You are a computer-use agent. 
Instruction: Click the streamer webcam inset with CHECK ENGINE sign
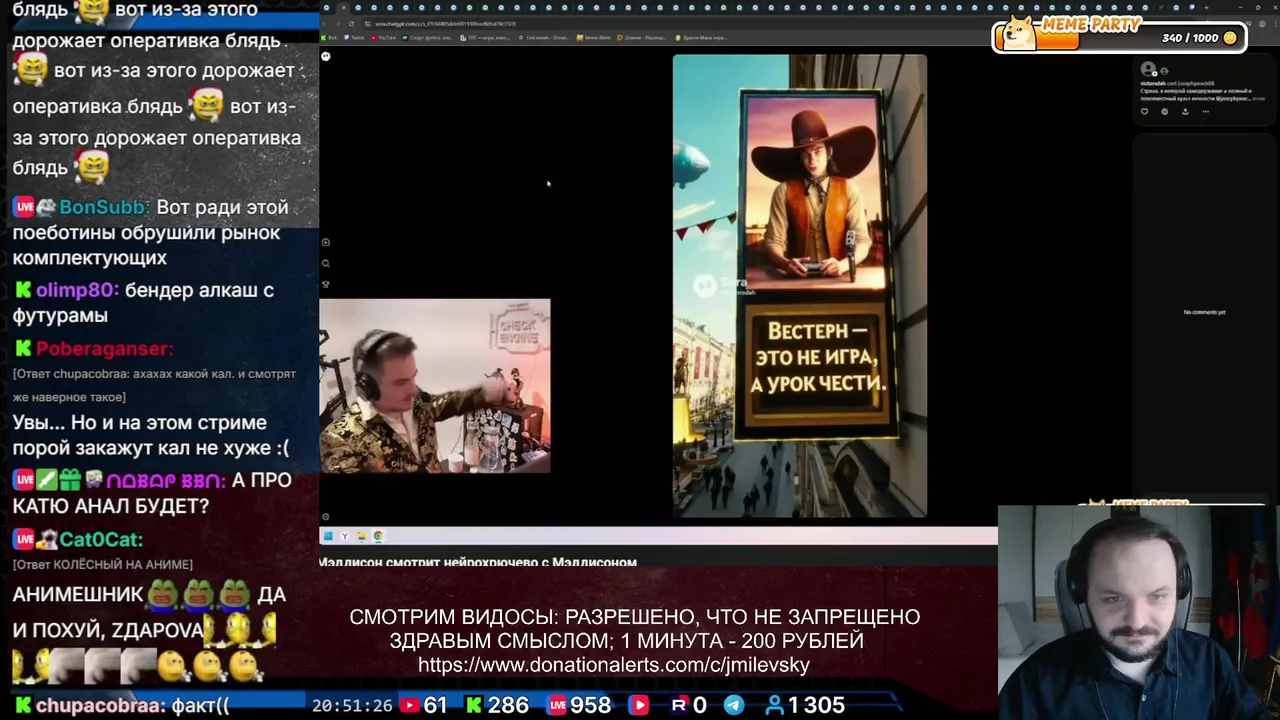tap(435, 386)
